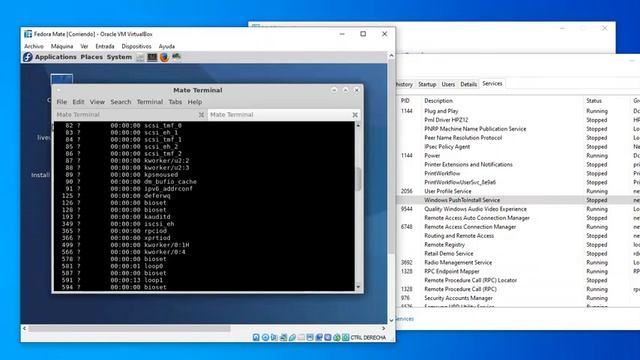
Task: Click the file manager launcher in MATE panel
Action: (x=140, y=57)
